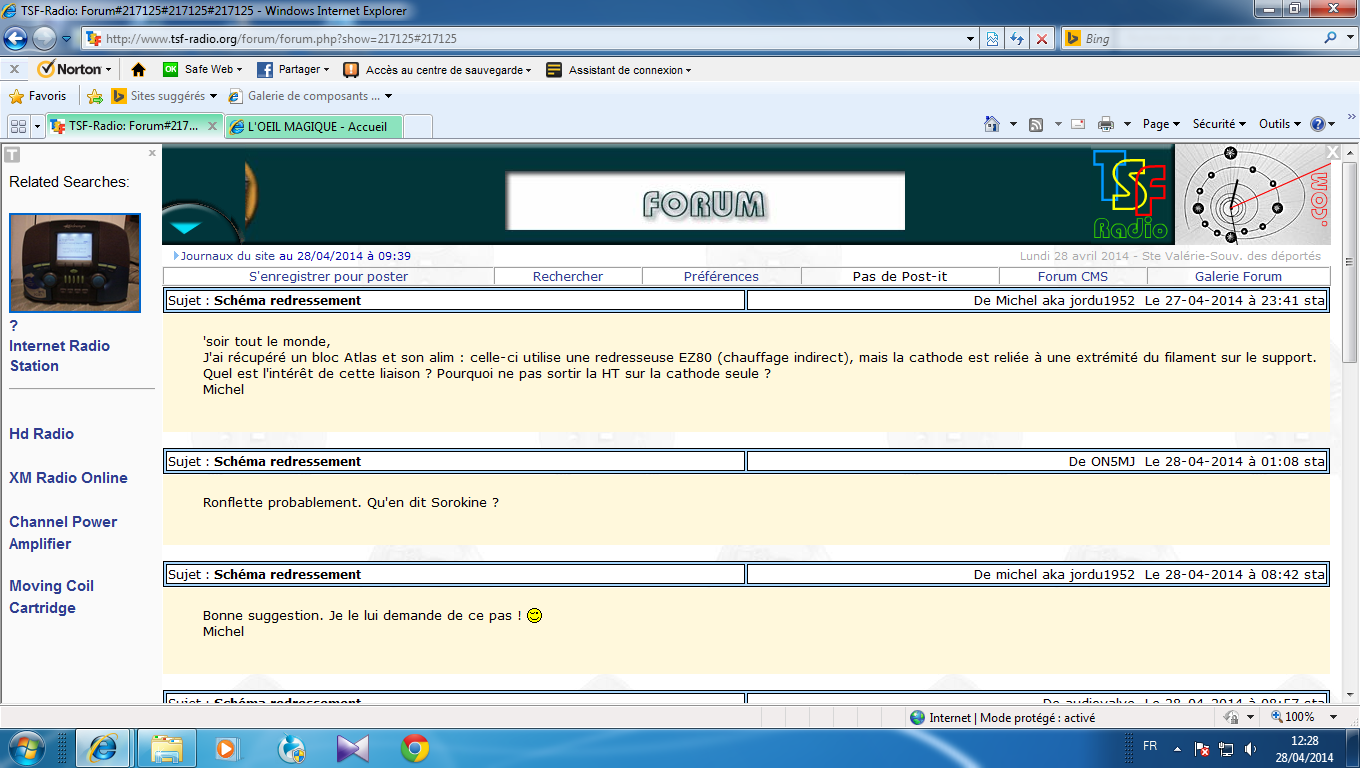1360x768 pixels.
Task: Open Google Chrome from the taskbar
Action: click(x=415, y=747)
